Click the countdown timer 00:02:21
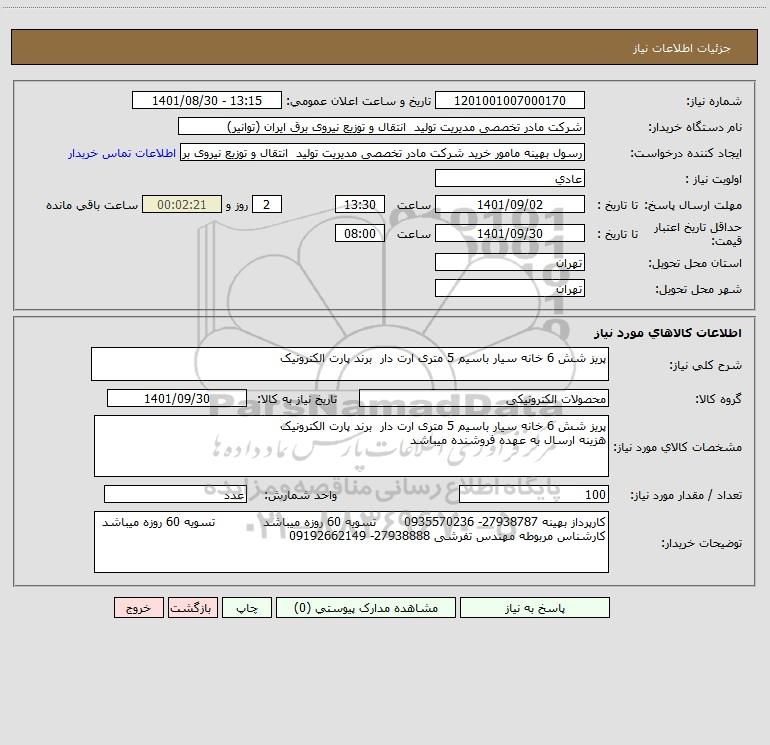Viewport: 770px width, 745px height. (x=182, y=204)
